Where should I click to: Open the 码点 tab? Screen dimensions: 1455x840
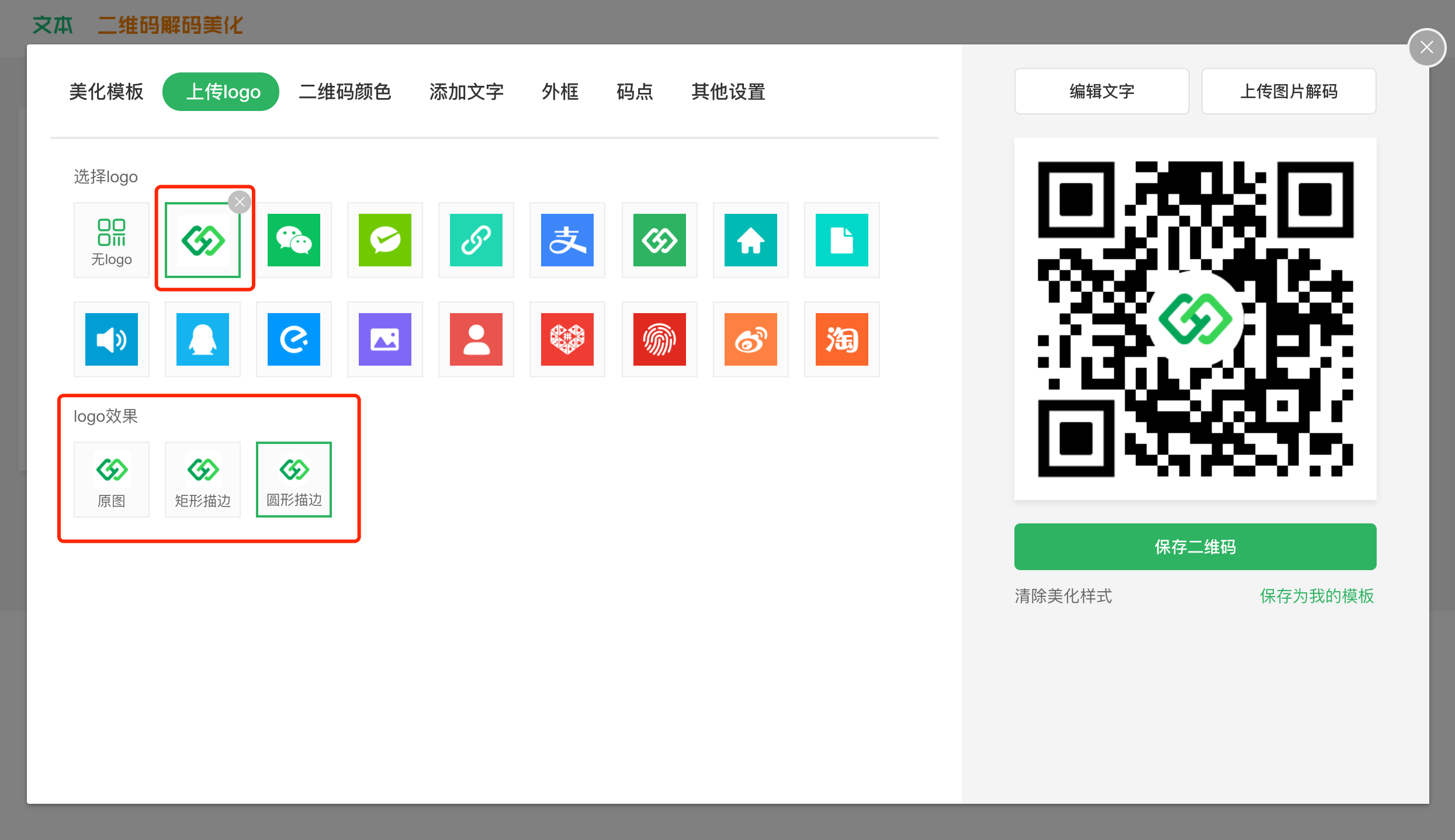[x=635, y=92]
